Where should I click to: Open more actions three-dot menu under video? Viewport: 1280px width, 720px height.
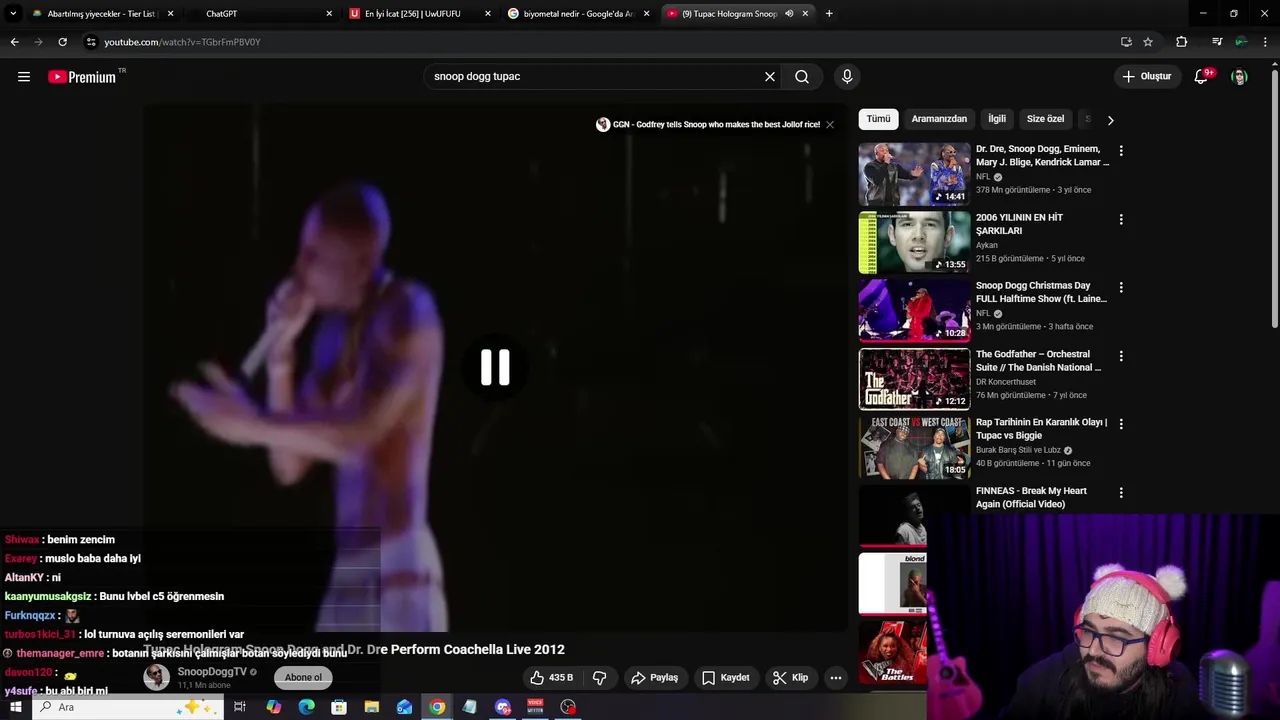[x=836, y=677]
